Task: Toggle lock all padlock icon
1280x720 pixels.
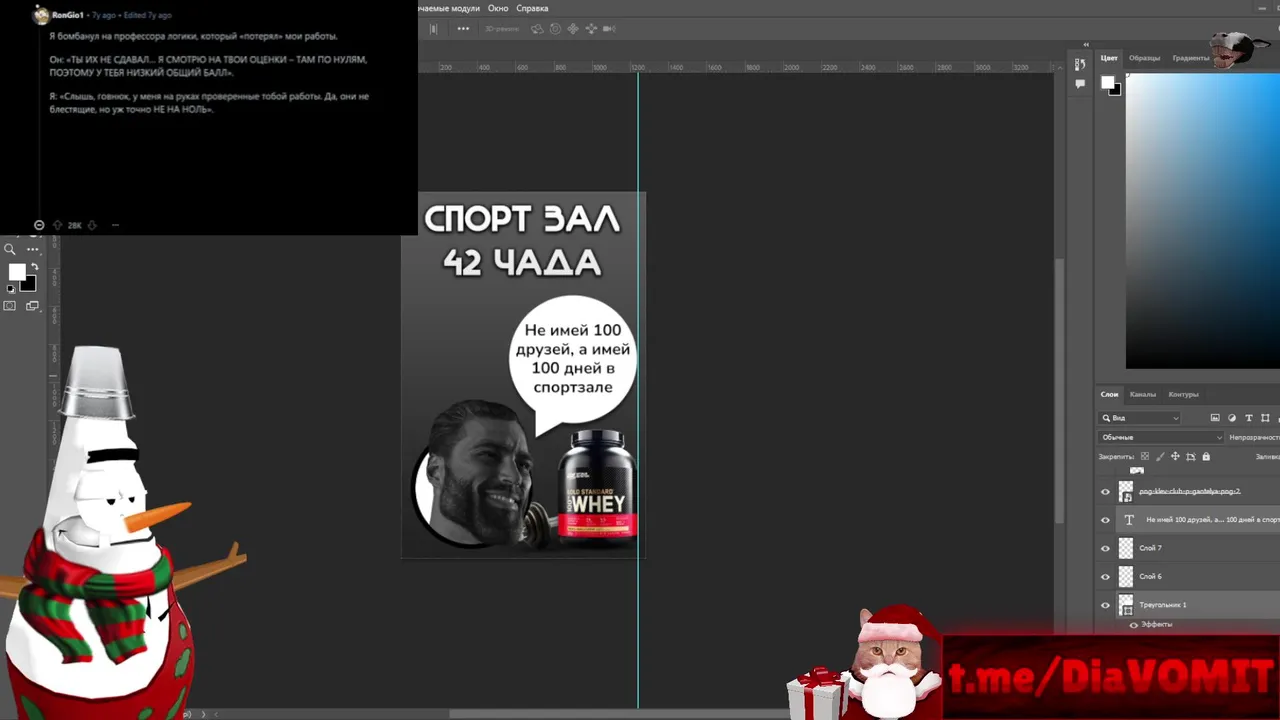Action: tap(1206, 456)
